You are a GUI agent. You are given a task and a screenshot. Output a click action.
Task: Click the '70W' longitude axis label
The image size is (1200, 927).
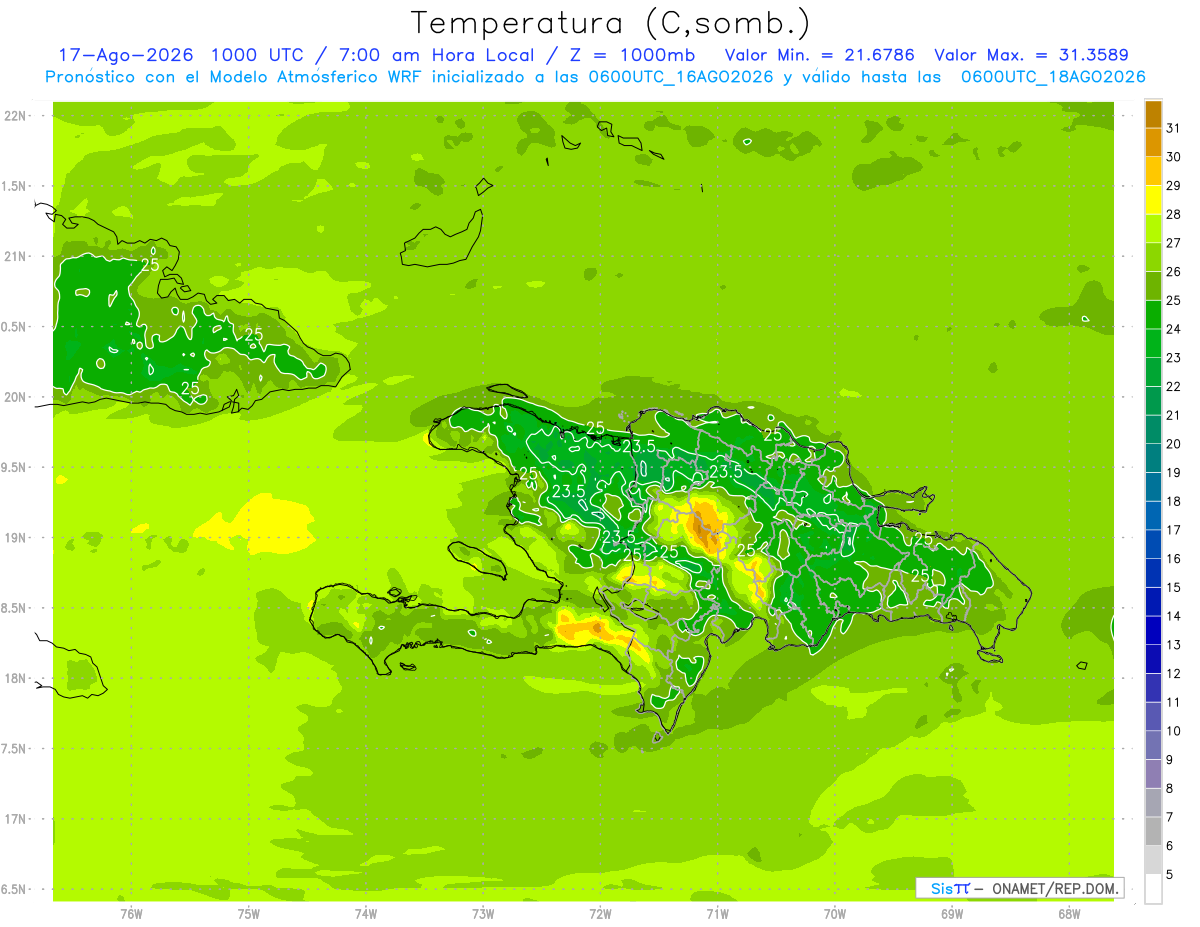pyautogui.click(x=835, y=914)
